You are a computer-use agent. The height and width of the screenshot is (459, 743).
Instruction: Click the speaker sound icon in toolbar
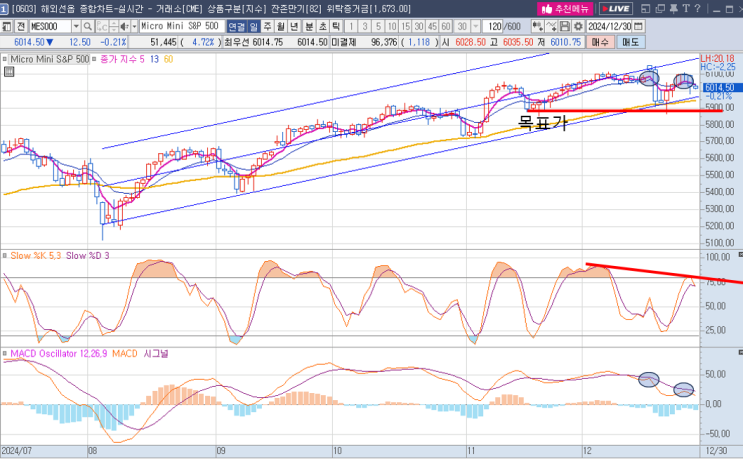point(125,26)
